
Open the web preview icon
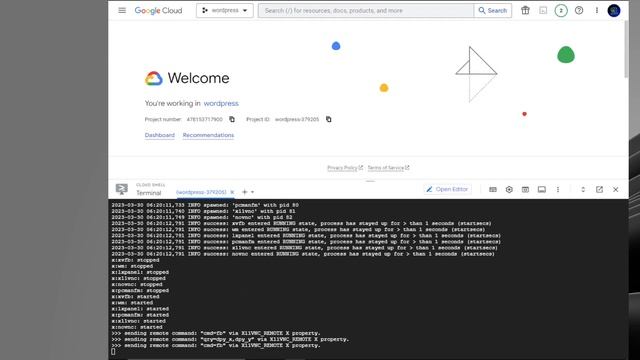tap(525, 189)
